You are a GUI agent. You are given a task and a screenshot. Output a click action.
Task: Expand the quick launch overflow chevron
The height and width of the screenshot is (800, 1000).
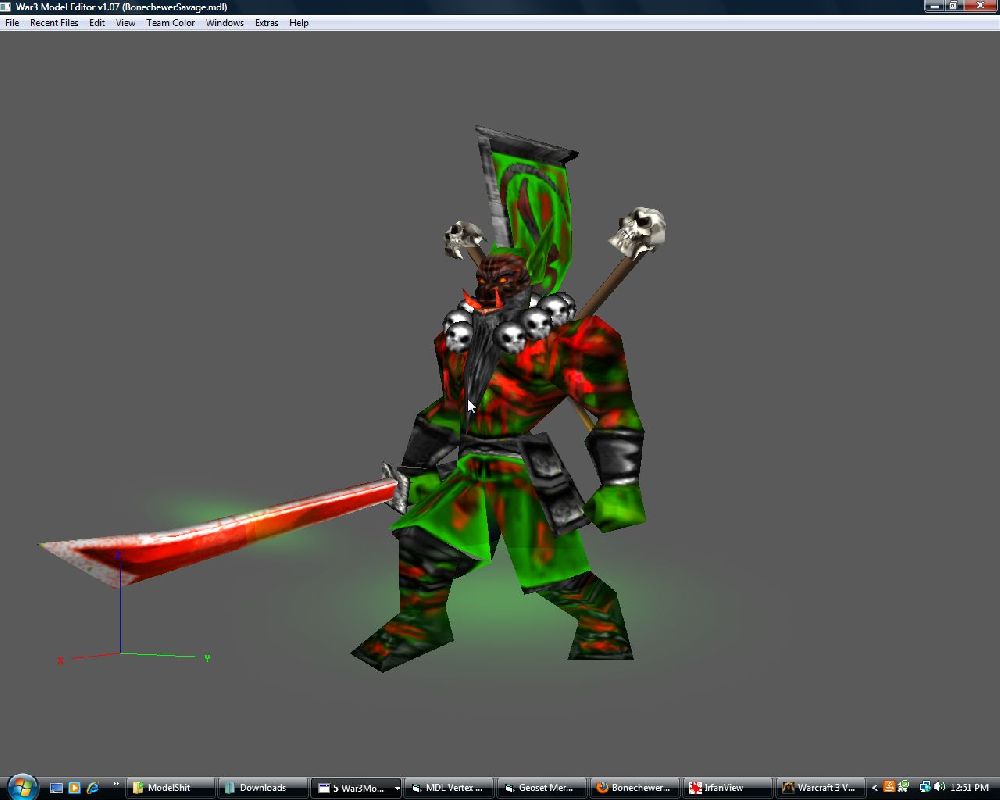(115, 784)
